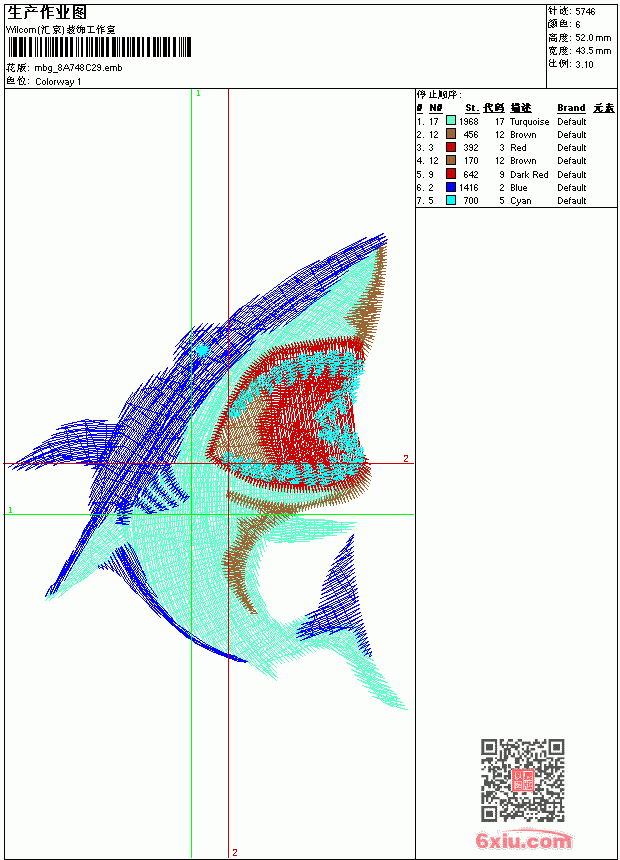The image size is (620, 860).
Task: Click the file name mbg_8A748C29.emb
Action: pyautogui.click(x=78, y=68)
